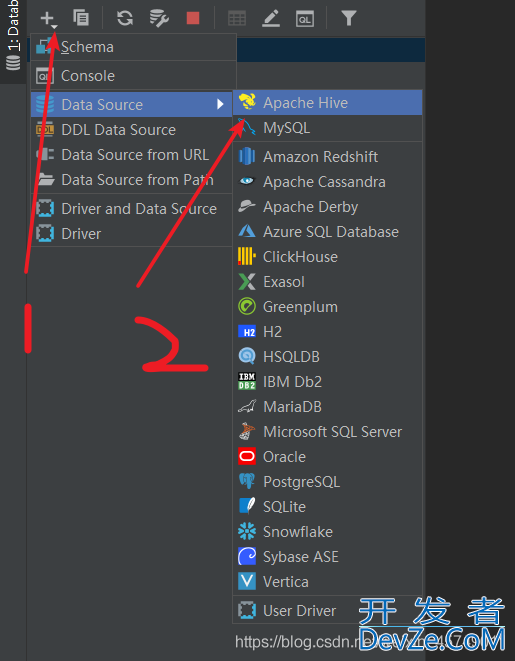Choose Data Source from Path
515x661 pixels.
click(x=132, y=180)
